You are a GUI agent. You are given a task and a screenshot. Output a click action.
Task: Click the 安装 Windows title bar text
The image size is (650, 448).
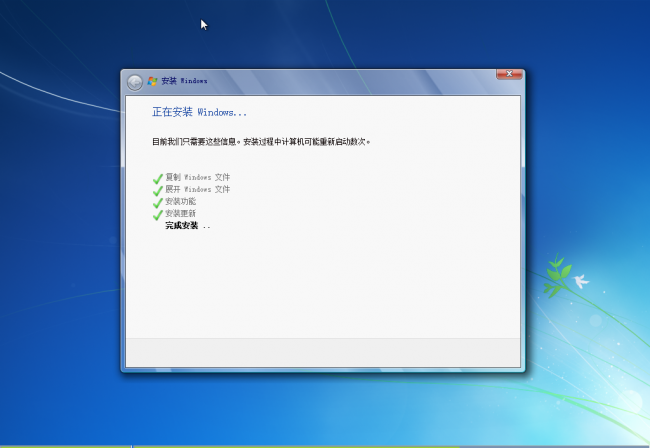click(184, 81)
